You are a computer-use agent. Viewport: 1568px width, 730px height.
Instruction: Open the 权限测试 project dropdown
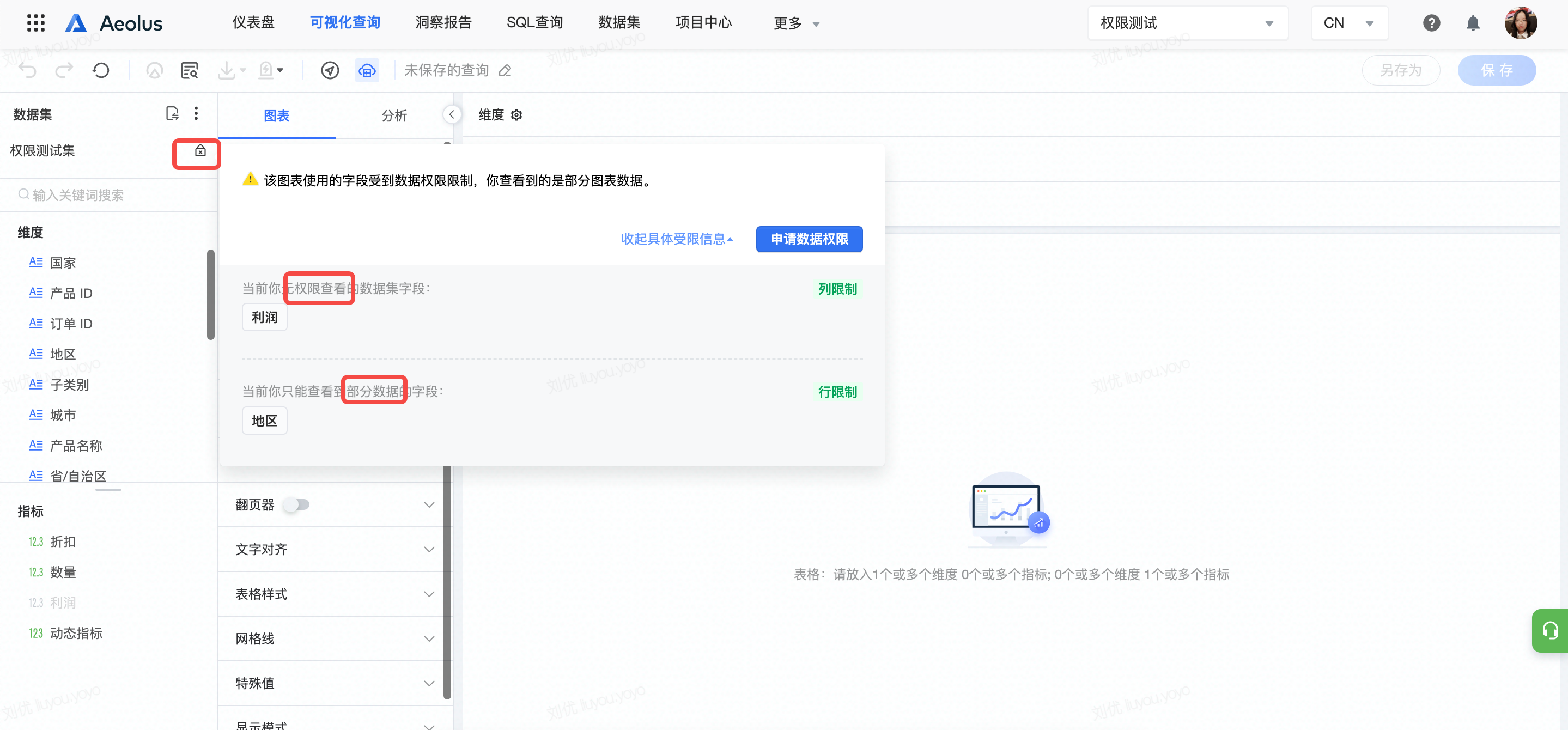(x=1187, y=23)
